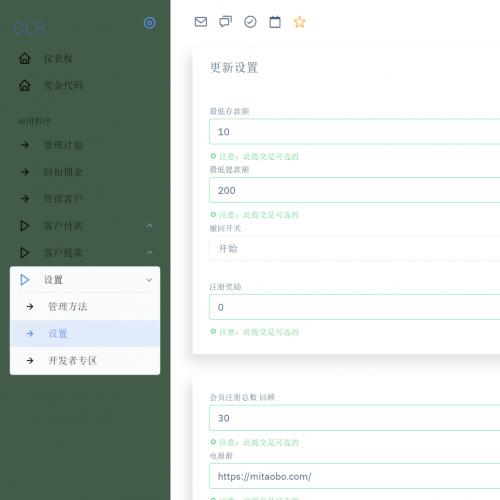Click the yellow star favorites icon

(x=299, y=22)
